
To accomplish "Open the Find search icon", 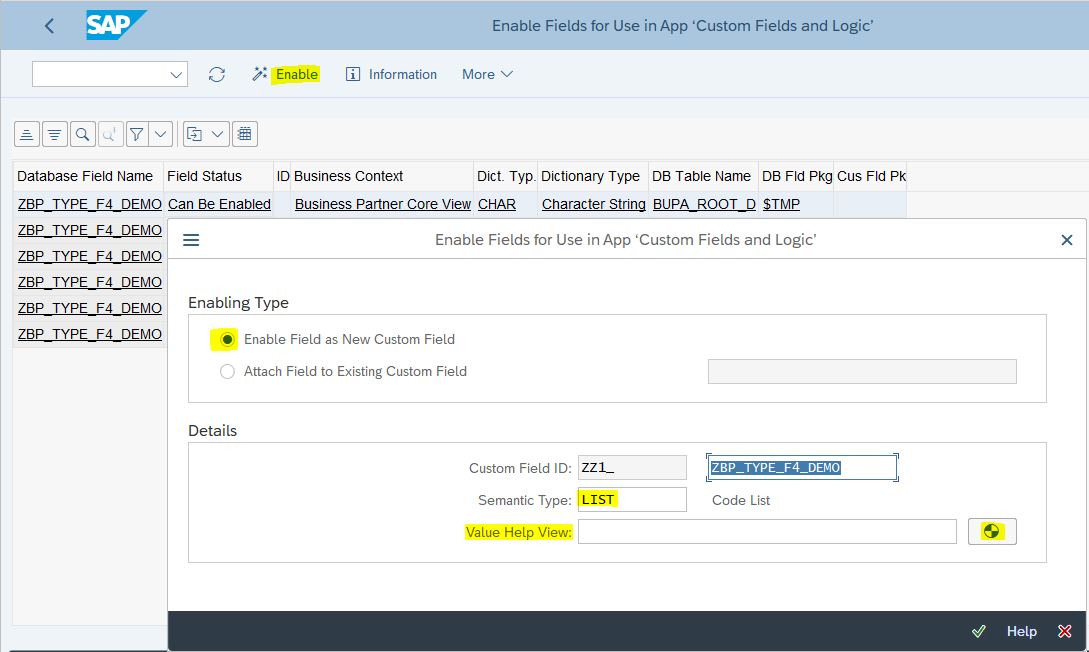I will coord(82,133).
